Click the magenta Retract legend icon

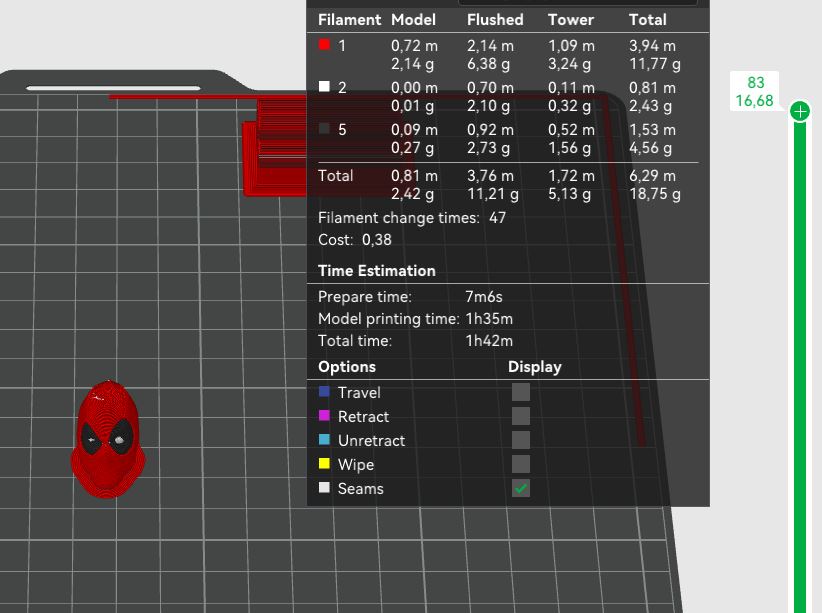[325, 416]
